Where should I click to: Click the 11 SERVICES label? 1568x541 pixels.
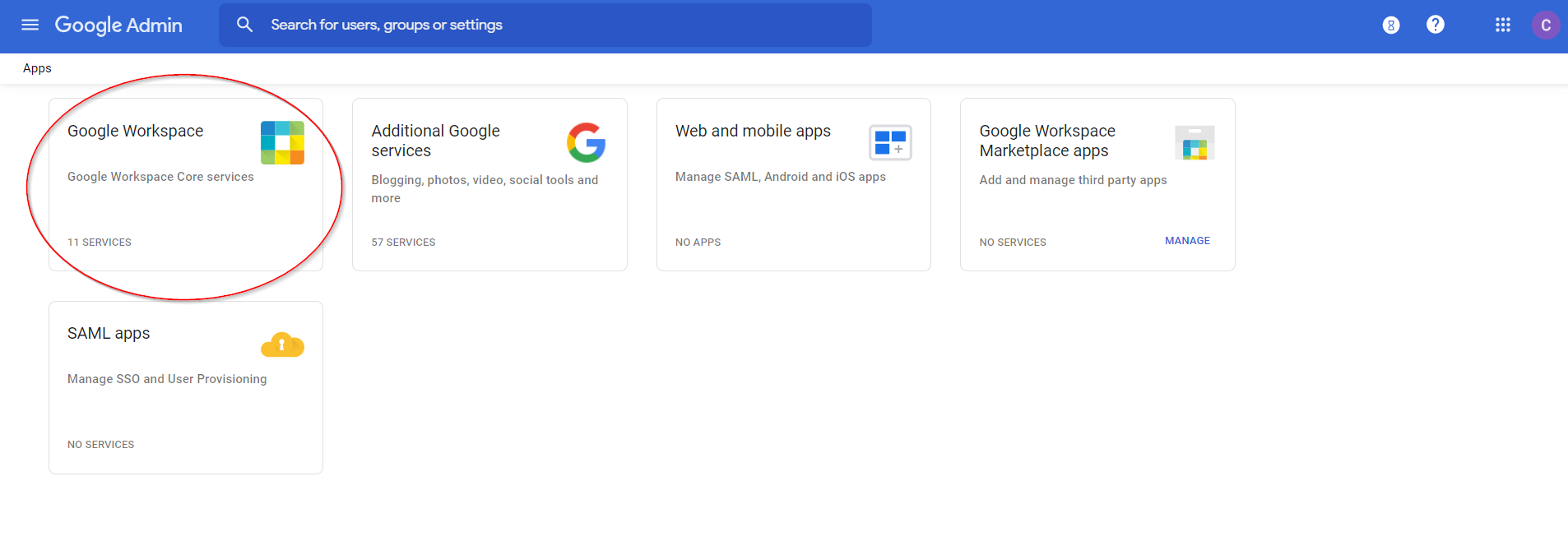100,243
